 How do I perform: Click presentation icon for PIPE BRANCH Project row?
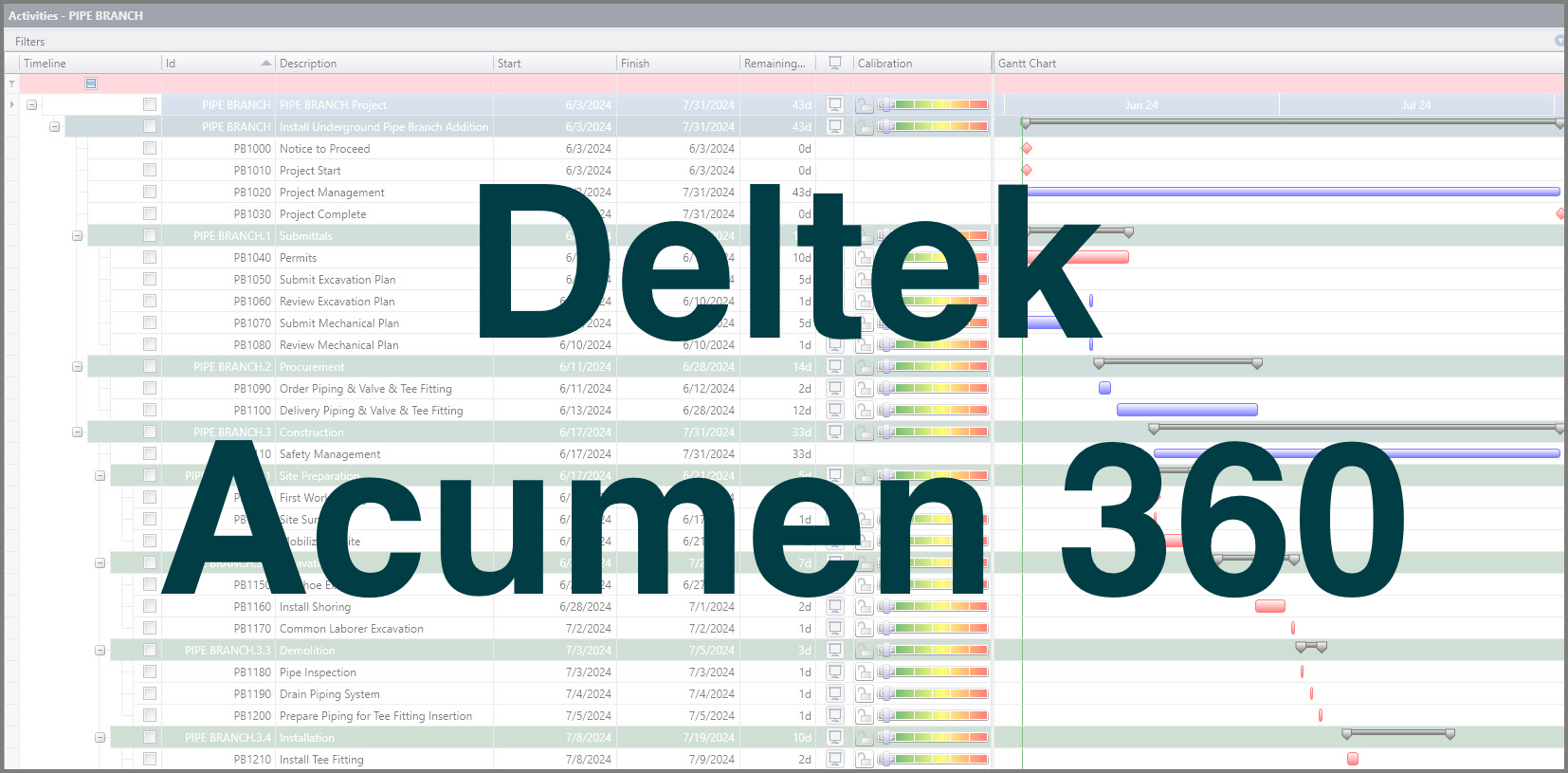(x=835, y=104)
